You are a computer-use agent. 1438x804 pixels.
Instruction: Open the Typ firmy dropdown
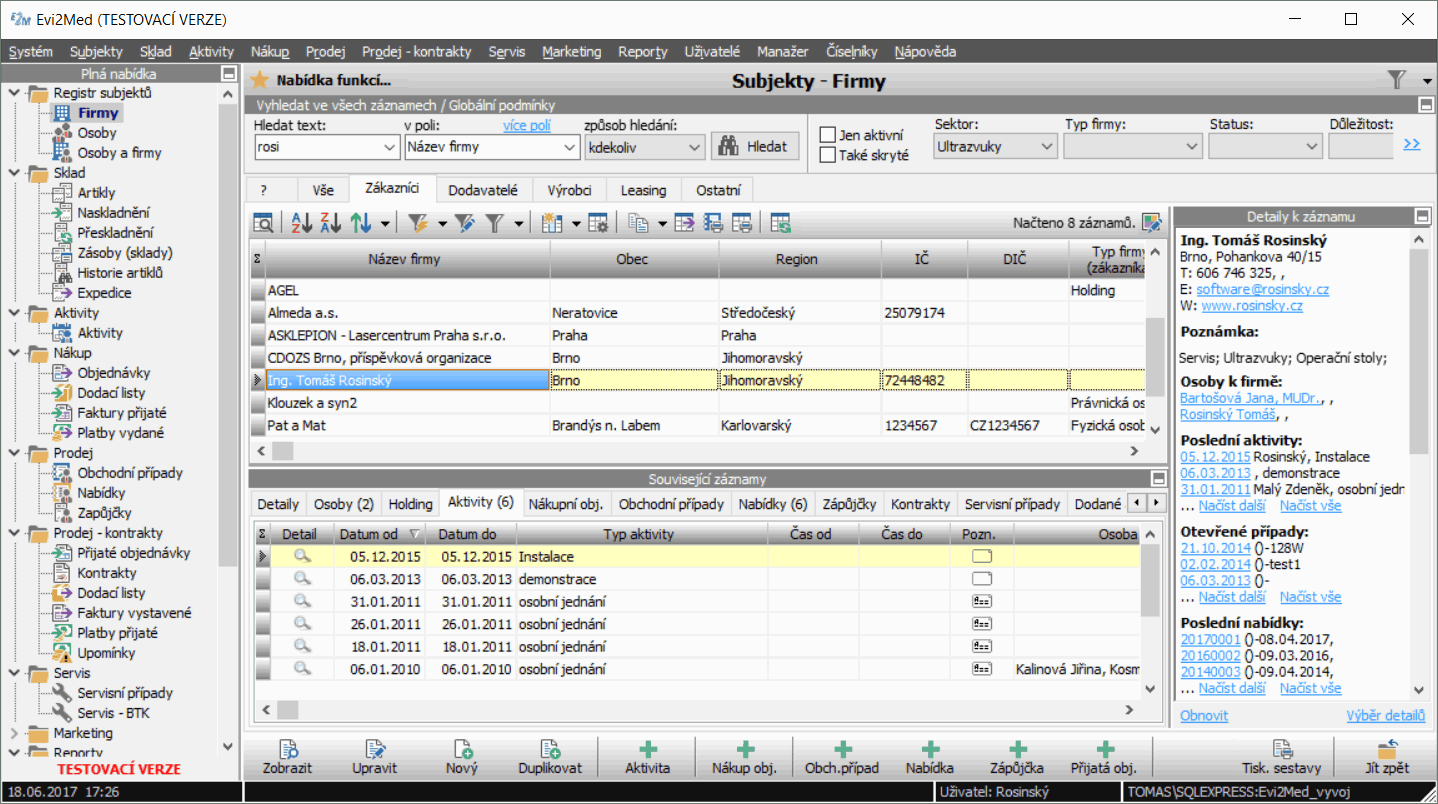1191,146
